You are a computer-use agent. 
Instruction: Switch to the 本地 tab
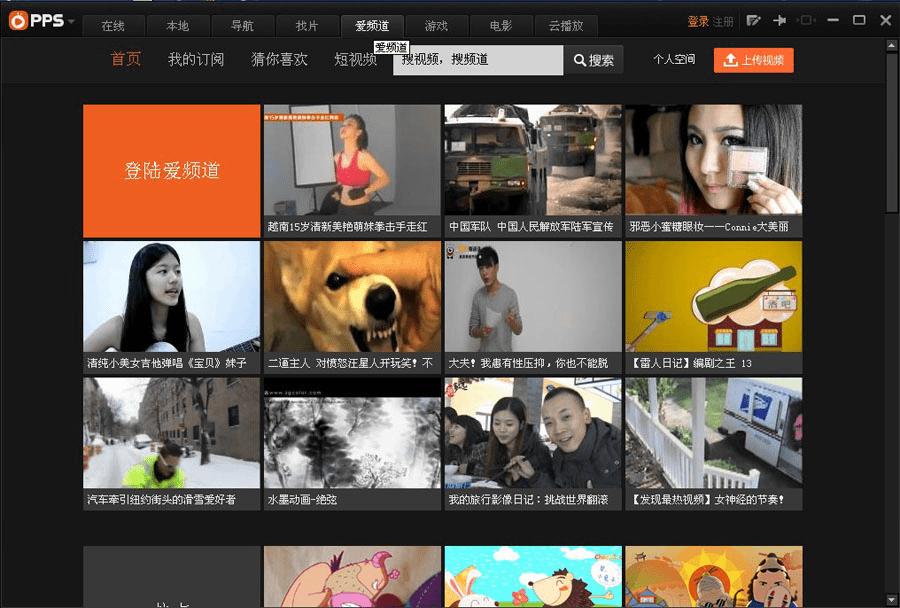[x=177, y=26]
